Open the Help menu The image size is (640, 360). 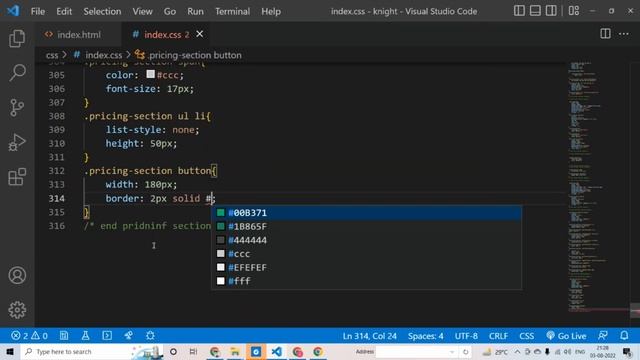click(x=271, y=11)
